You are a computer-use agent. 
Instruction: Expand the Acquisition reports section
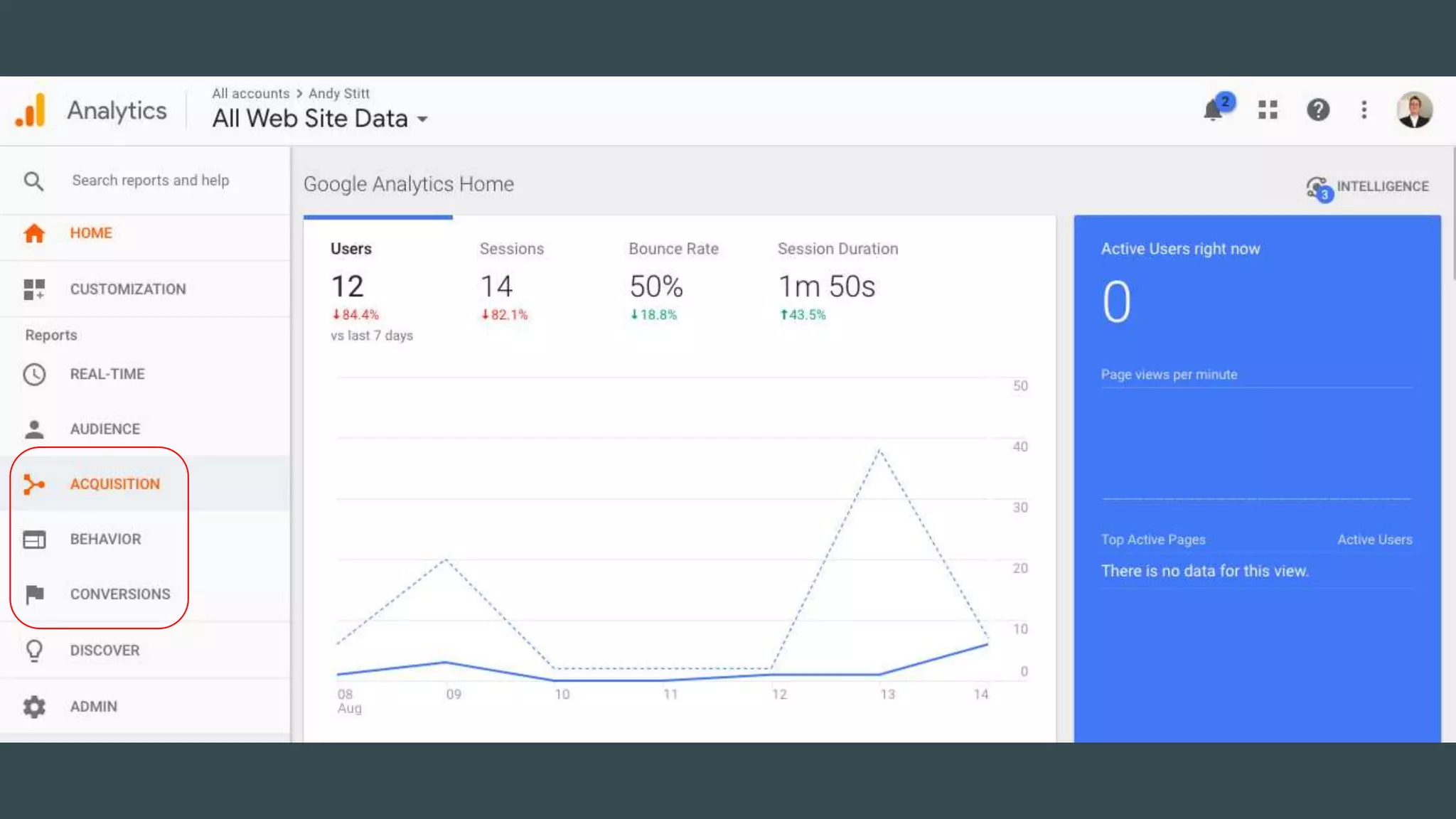coord(114,484)
